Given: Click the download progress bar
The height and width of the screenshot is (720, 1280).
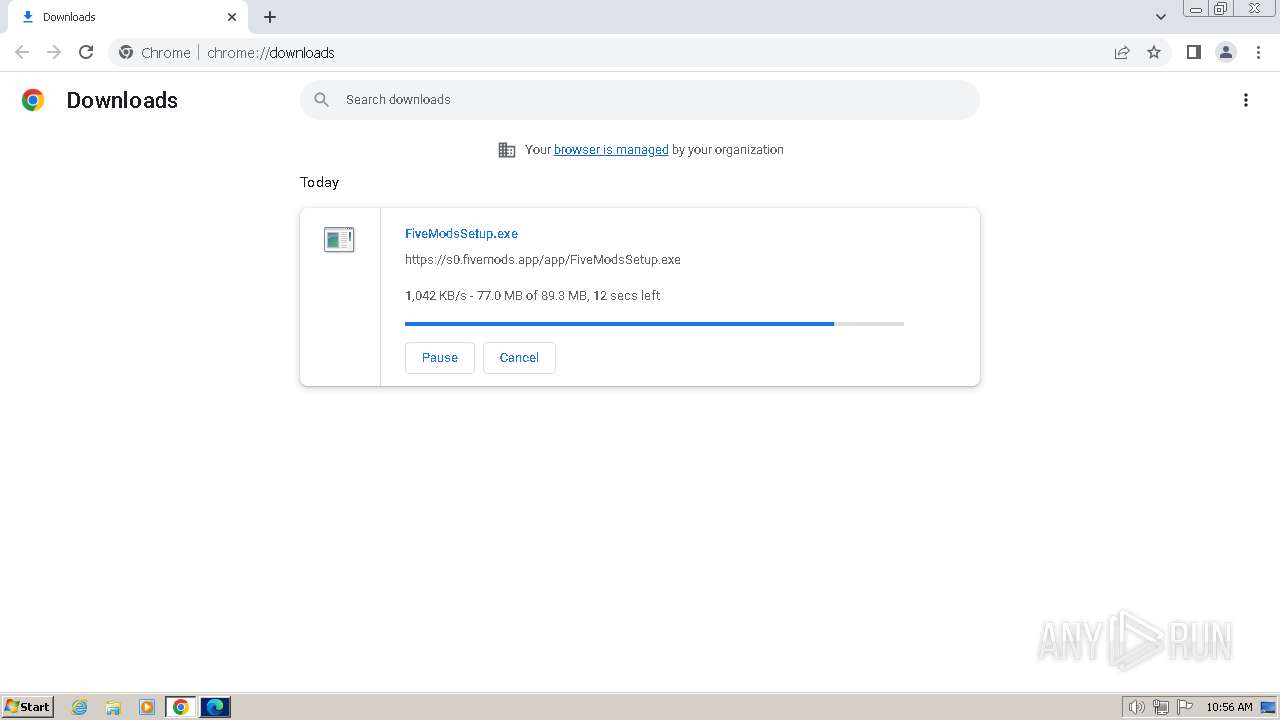Looking at the screenshot, I should coord(654,324).
